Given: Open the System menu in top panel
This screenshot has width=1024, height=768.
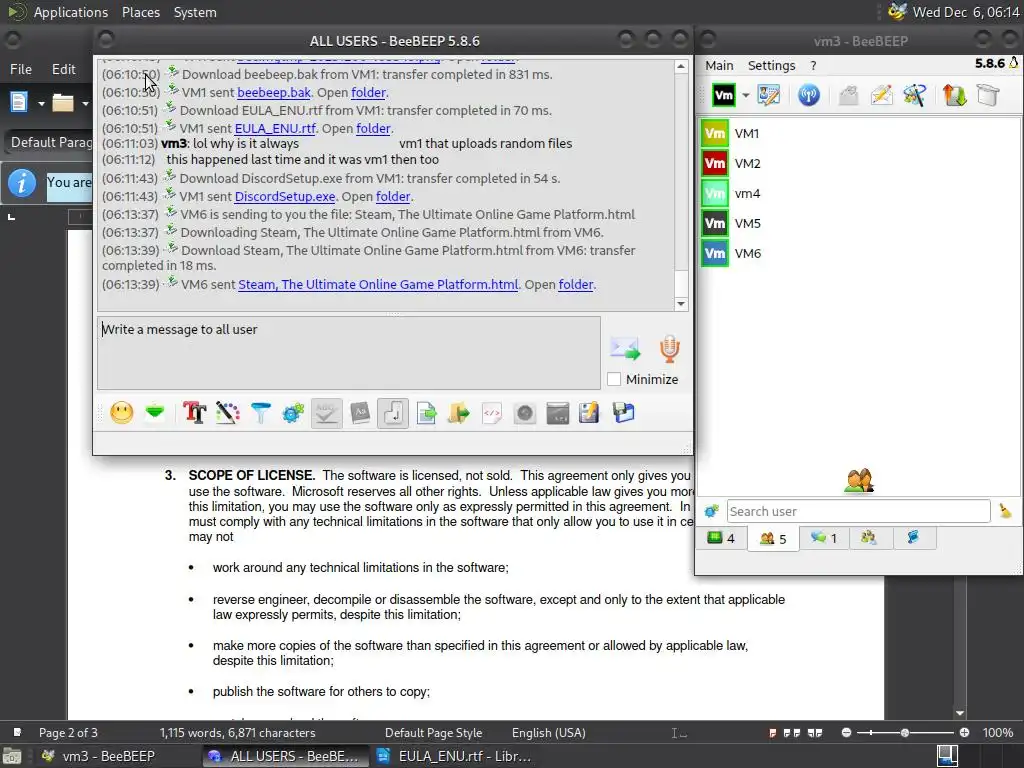Looking at the screenshot, I should [x=195, y=12].
